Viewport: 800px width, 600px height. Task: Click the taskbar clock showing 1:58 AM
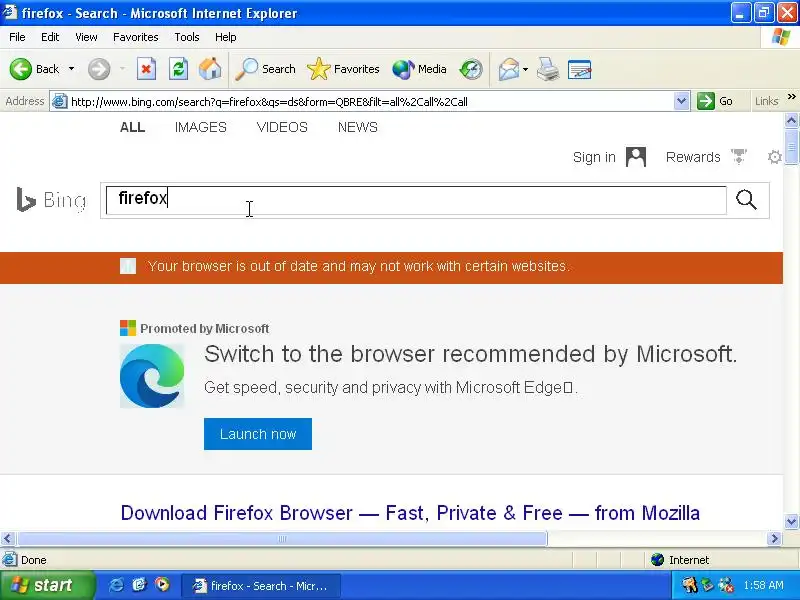763,585
